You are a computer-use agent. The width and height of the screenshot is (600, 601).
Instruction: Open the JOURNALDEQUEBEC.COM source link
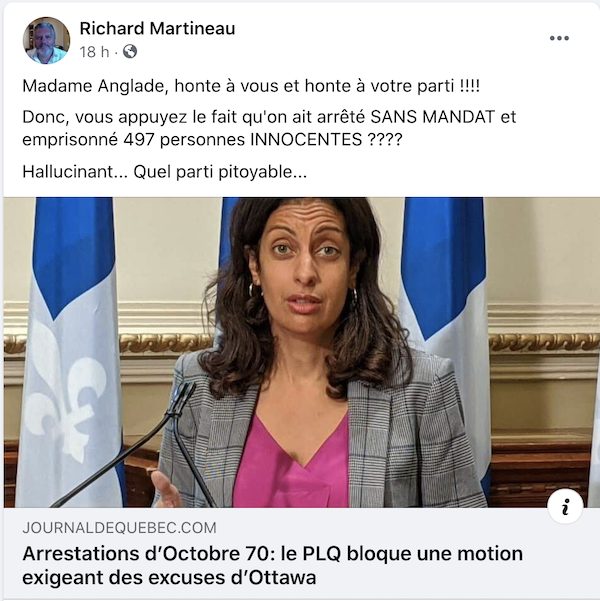119,528
